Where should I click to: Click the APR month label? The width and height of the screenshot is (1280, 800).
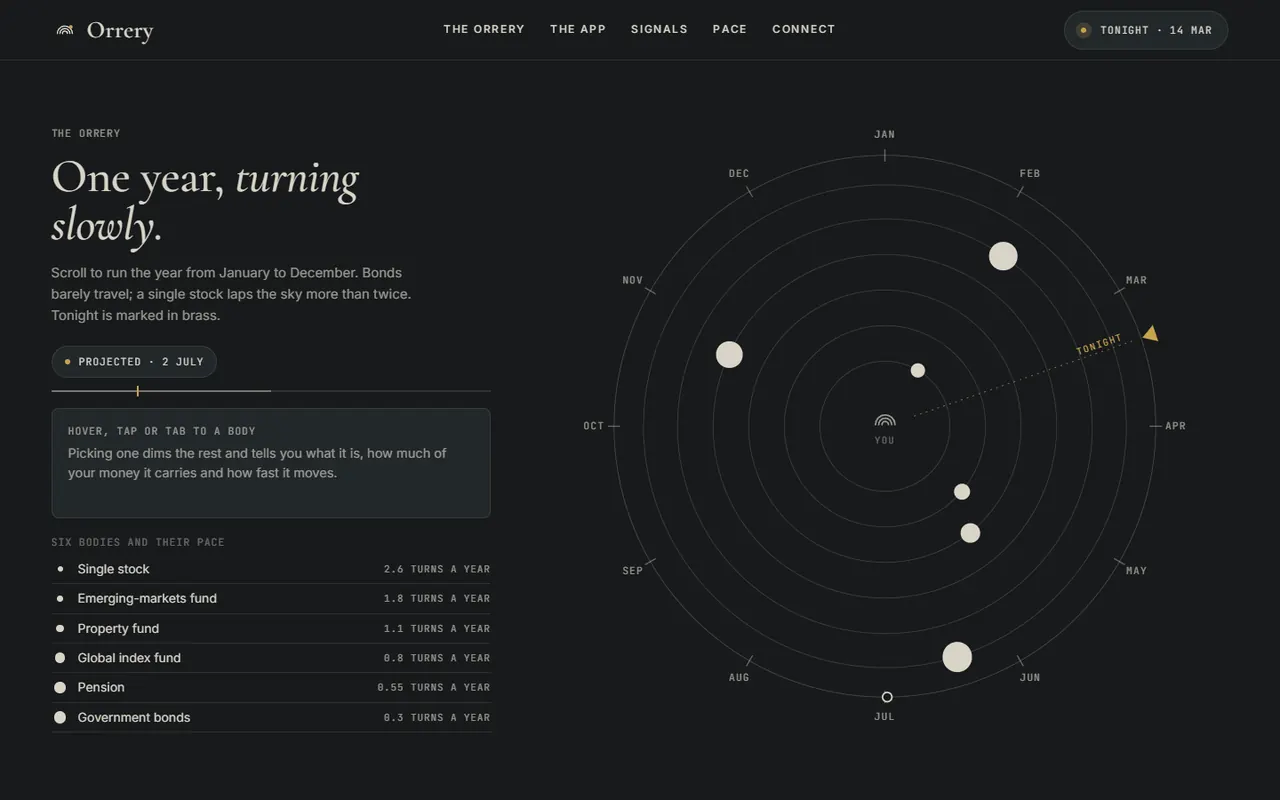1176,426
